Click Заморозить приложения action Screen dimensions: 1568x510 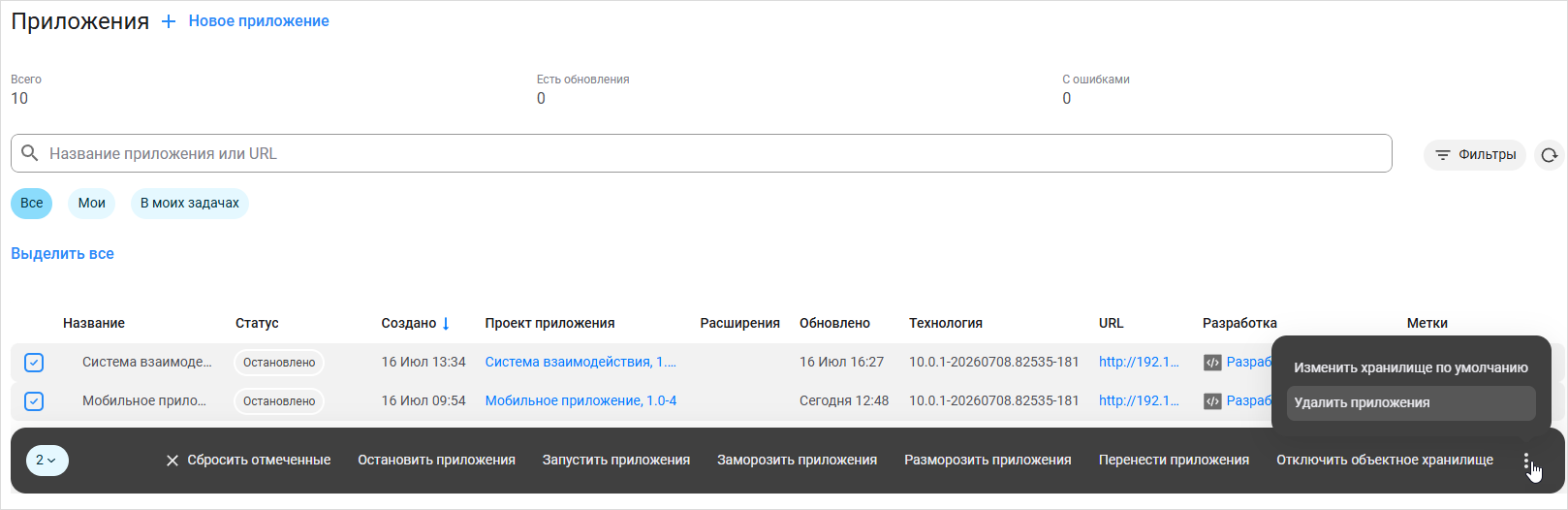[x=797, y=461]
